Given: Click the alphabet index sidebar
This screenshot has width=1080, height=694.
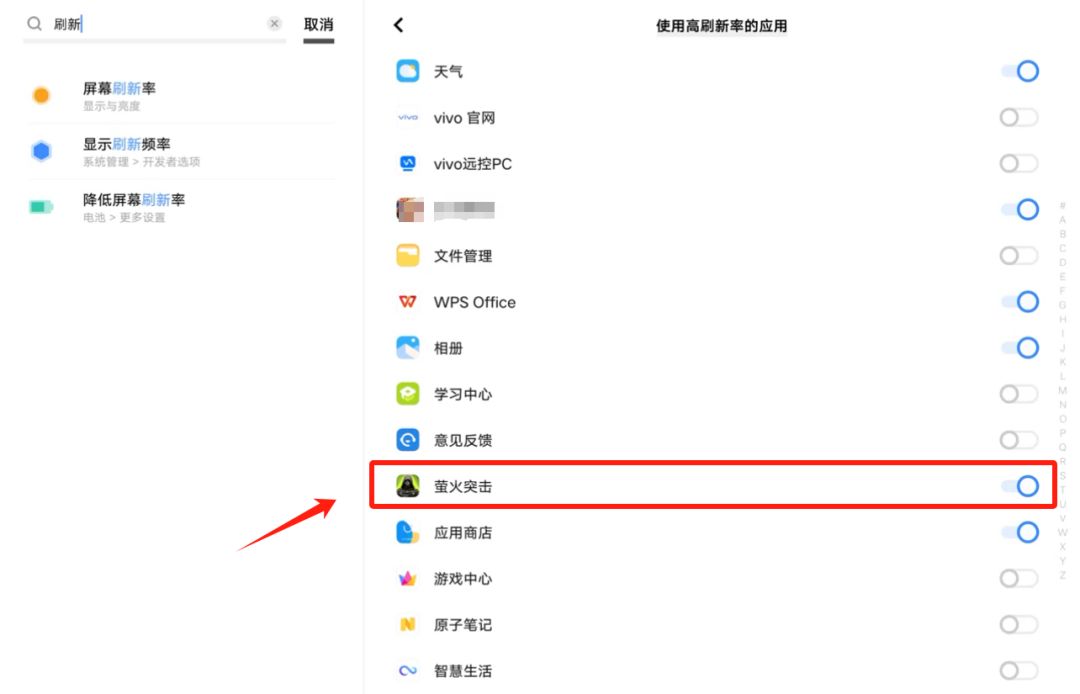Looking at the screenshot, I should 1063,390.
